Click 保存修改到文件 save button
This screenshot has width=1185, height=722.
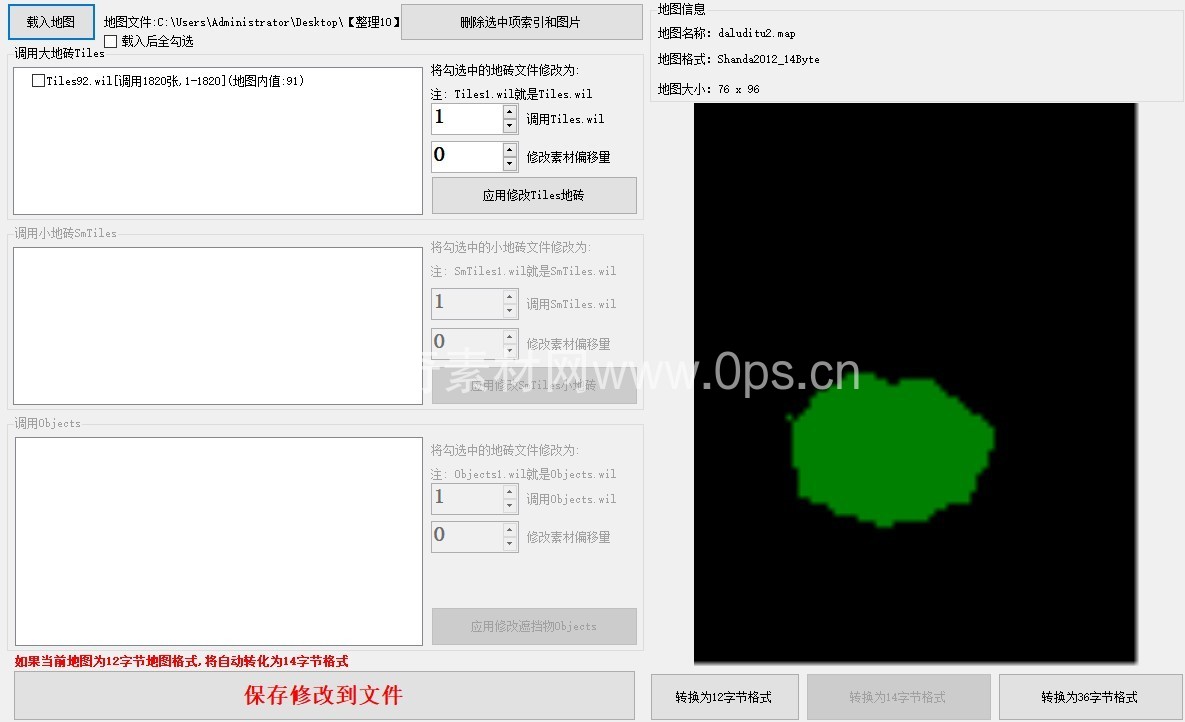click(x=324, y=695)
